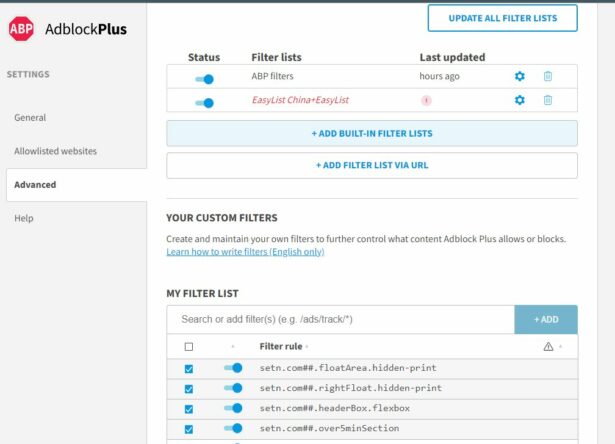Click the EasyList China+EasyList error indicator

(x=426, y=100)
